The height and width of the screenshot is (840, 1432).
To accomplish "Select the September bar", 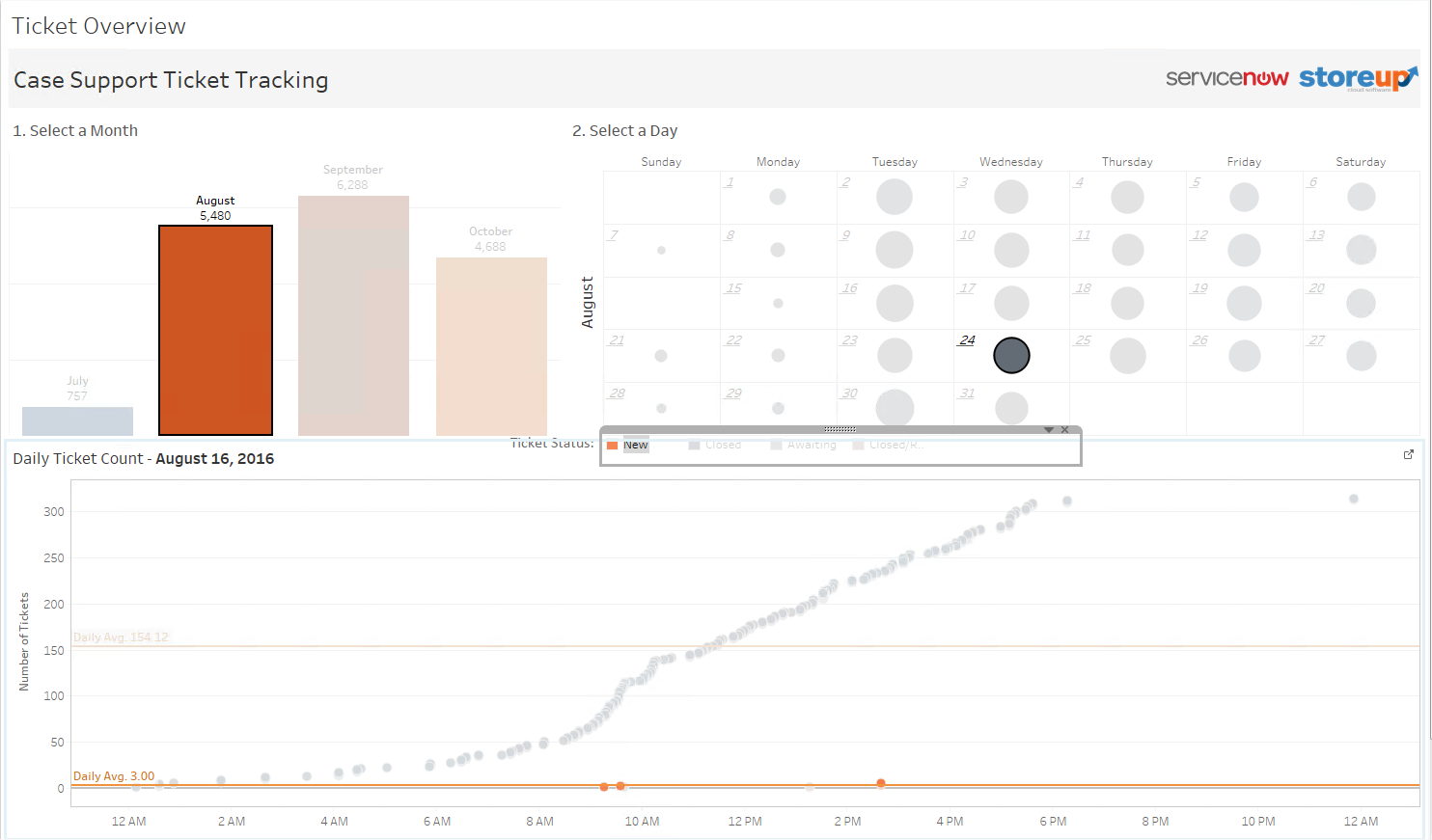I will (x=353, y=309).
